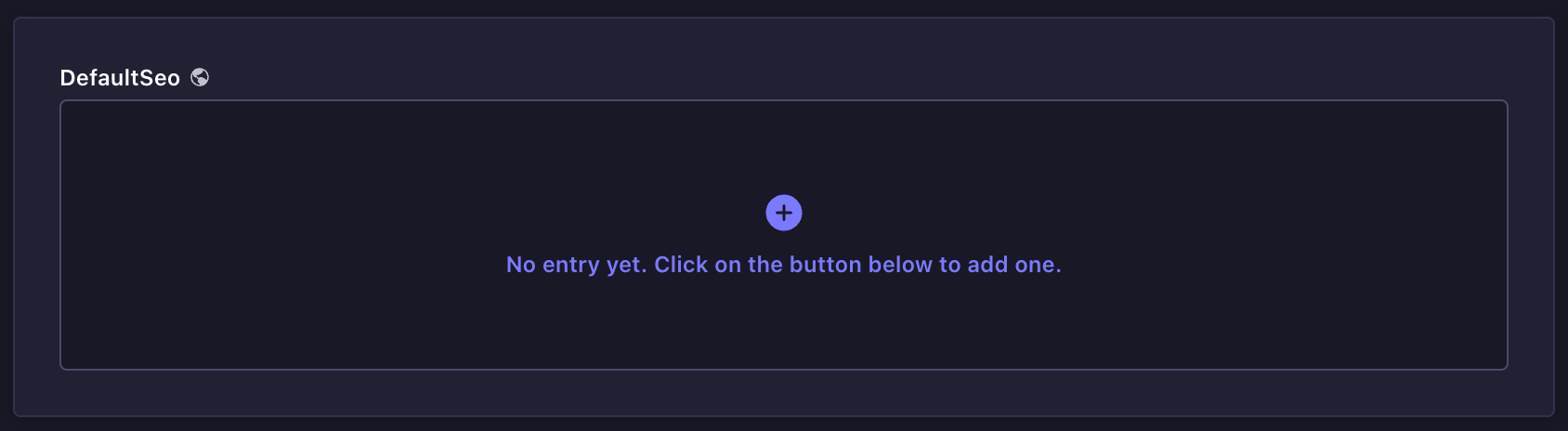
Task: Initialize the empty DefaultSeo component
Action: [x=784, y=213]
